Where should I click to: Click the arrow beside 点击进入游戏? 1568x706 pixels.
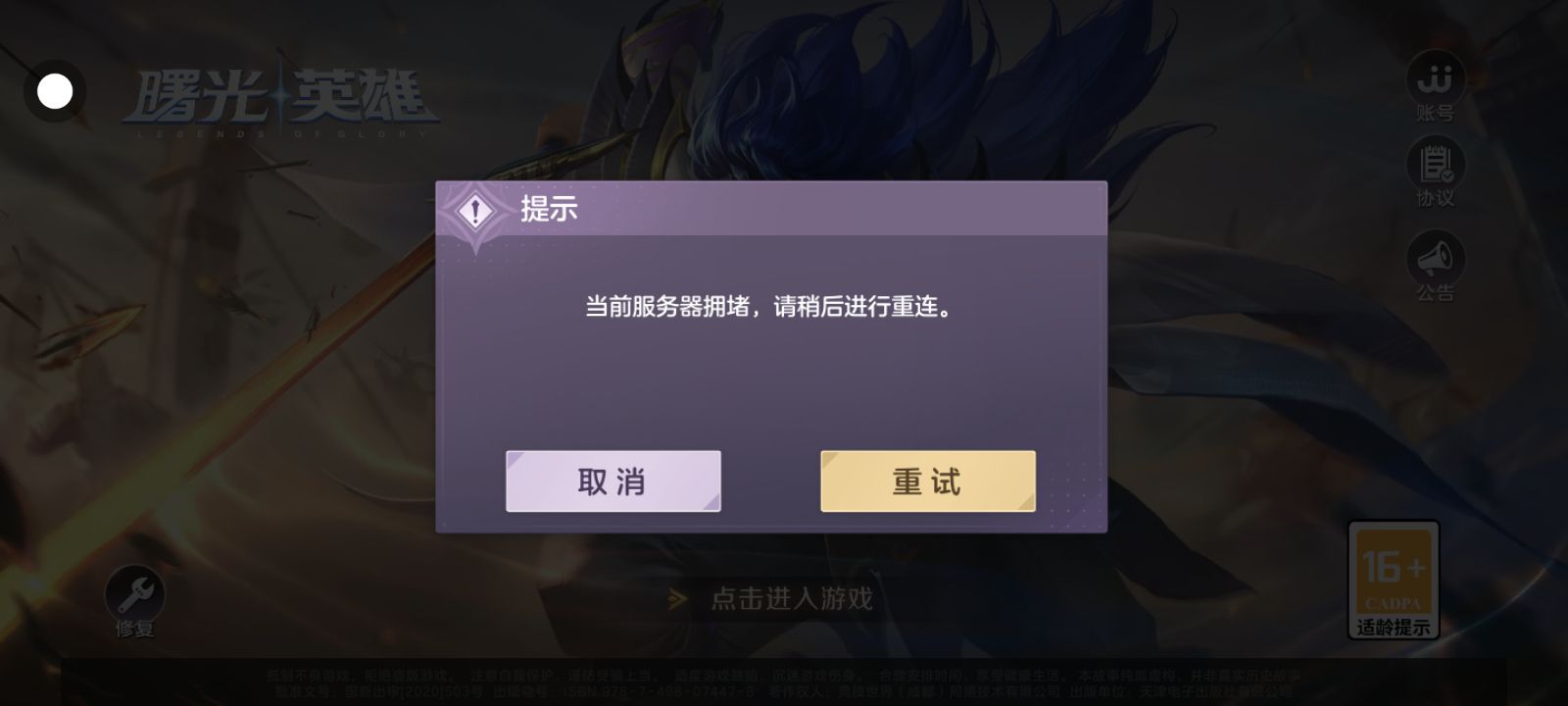pyautogui.click(x=677, y=598)
